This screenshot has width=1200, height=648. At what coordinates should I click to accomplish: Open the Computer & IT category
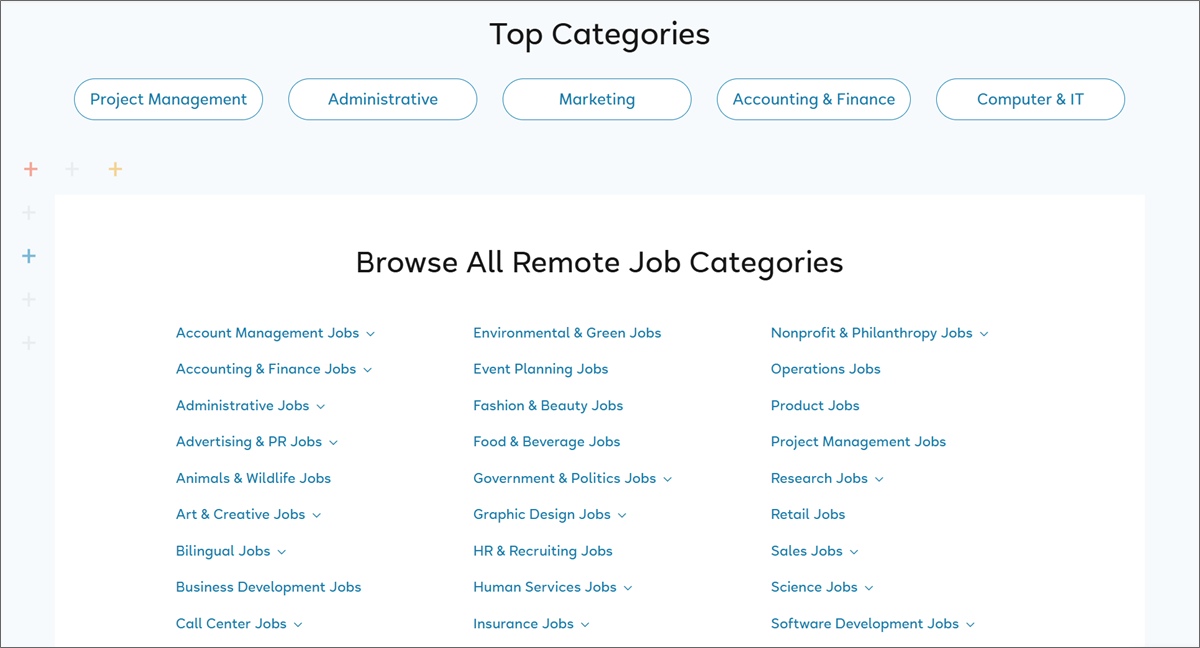click(x=1030, y=99)
